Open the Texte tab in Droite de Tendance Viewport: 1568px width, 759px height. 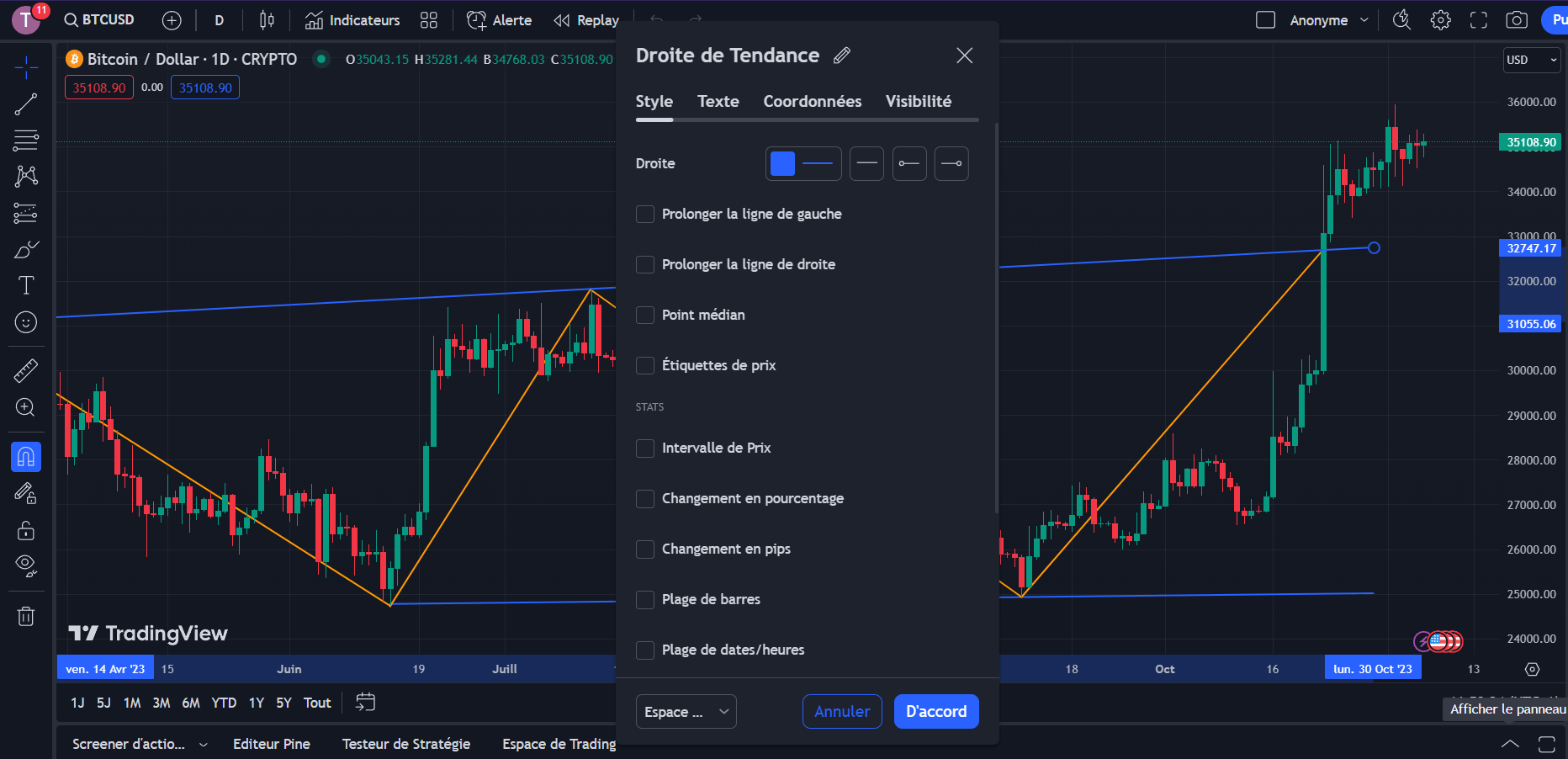718,101
